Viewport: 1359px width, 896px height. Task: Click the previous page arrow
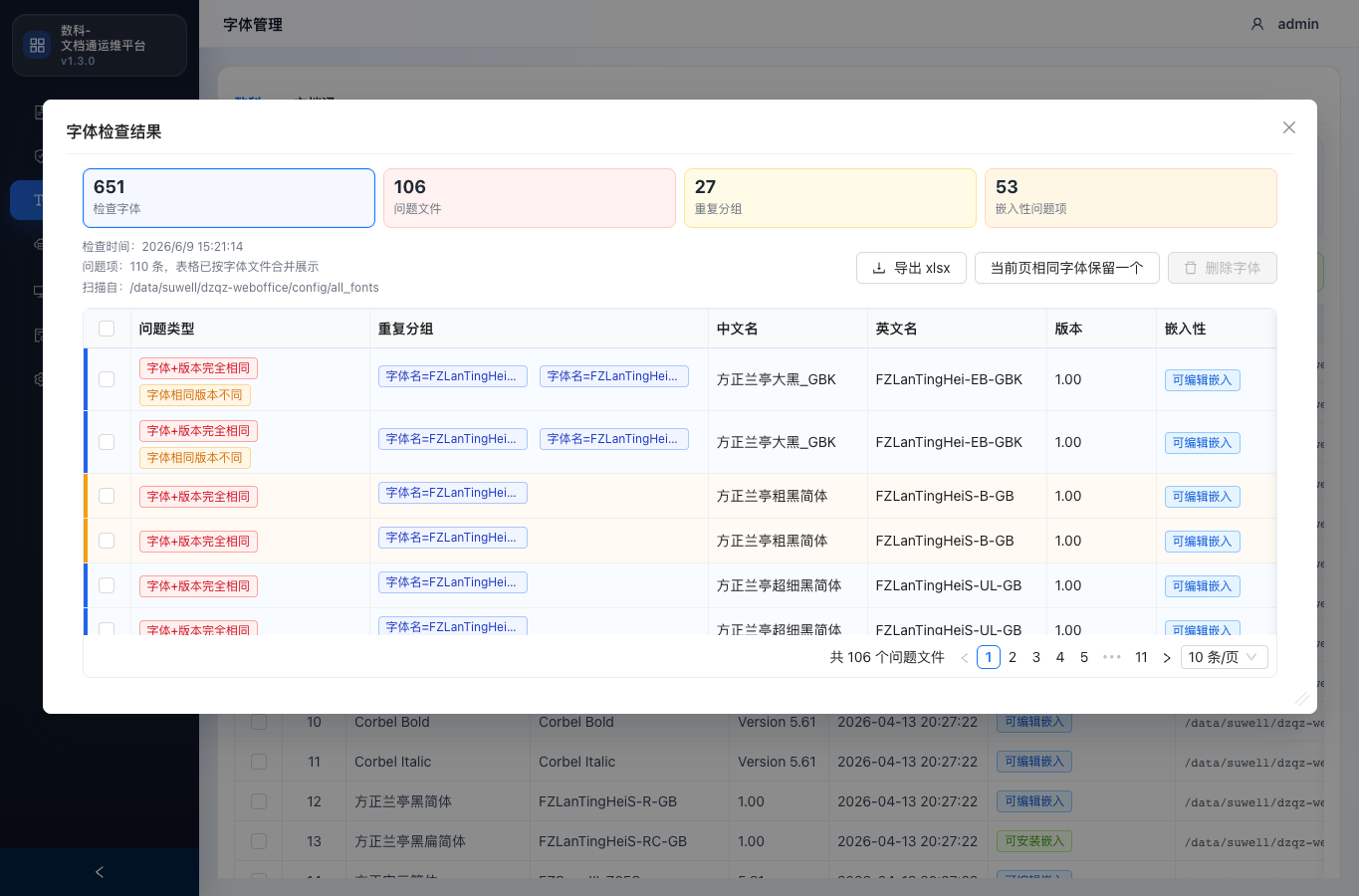[x=964, y=657]
